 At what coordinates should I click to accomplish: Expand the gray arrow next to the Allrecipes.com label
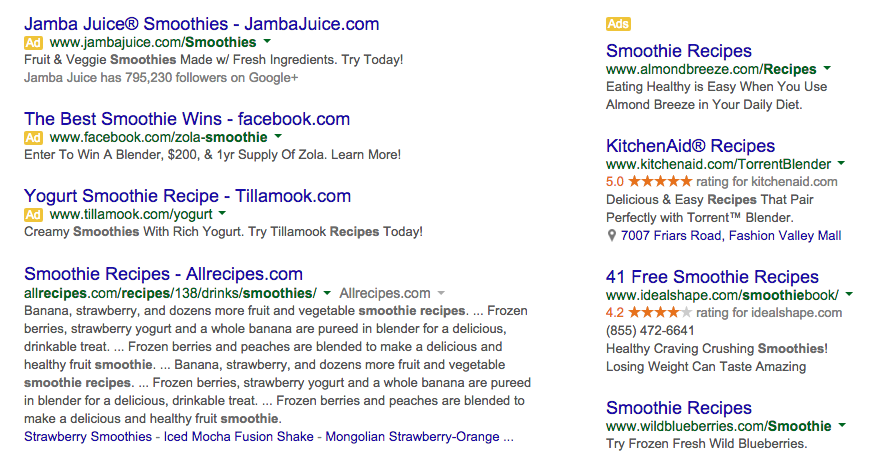(x=441, y=294)
